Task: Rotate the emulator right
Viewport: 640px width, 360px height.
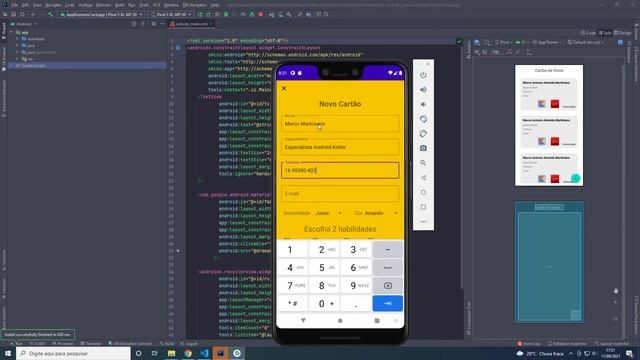Action: click(423, 134)
